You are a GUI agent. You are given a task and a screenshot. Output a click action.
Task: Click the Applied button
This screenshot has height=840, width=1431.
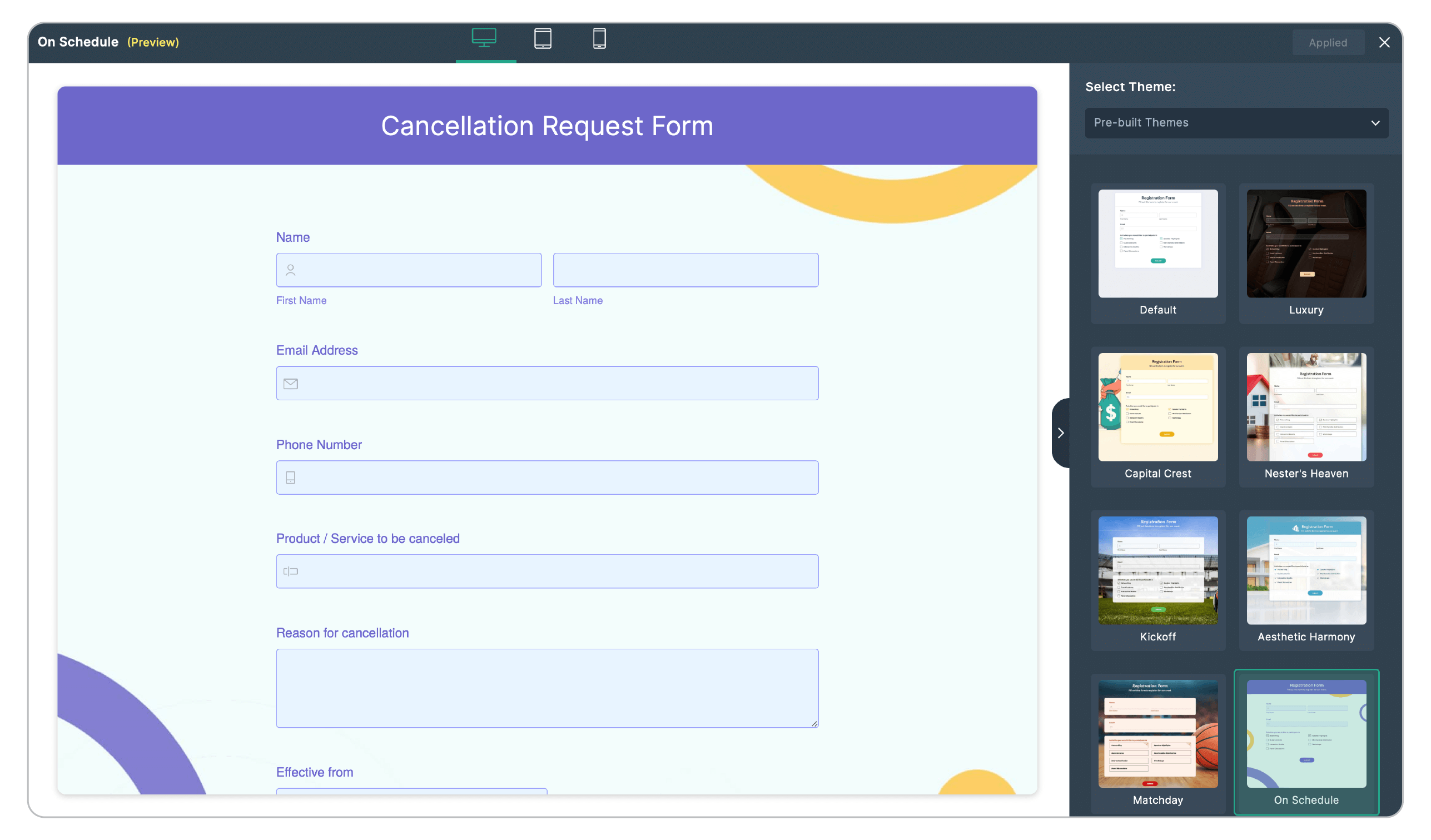pyautogui.click(x=1328, y=42)
